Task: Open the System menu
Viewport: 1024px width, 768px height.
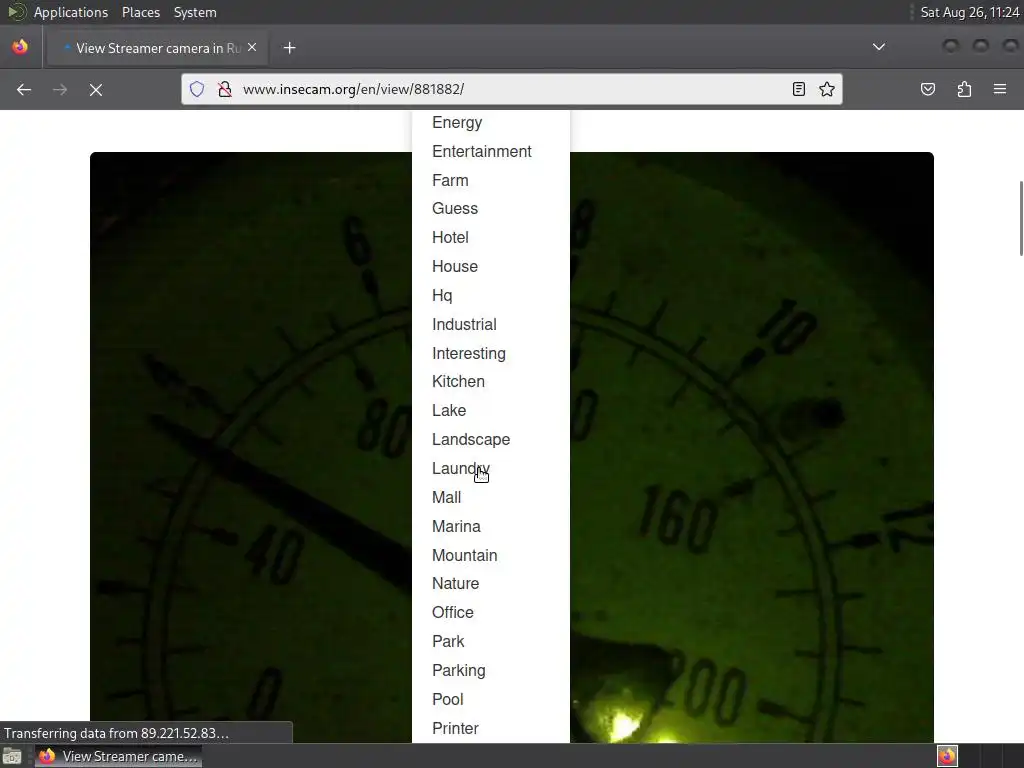Action: point(195,12)
